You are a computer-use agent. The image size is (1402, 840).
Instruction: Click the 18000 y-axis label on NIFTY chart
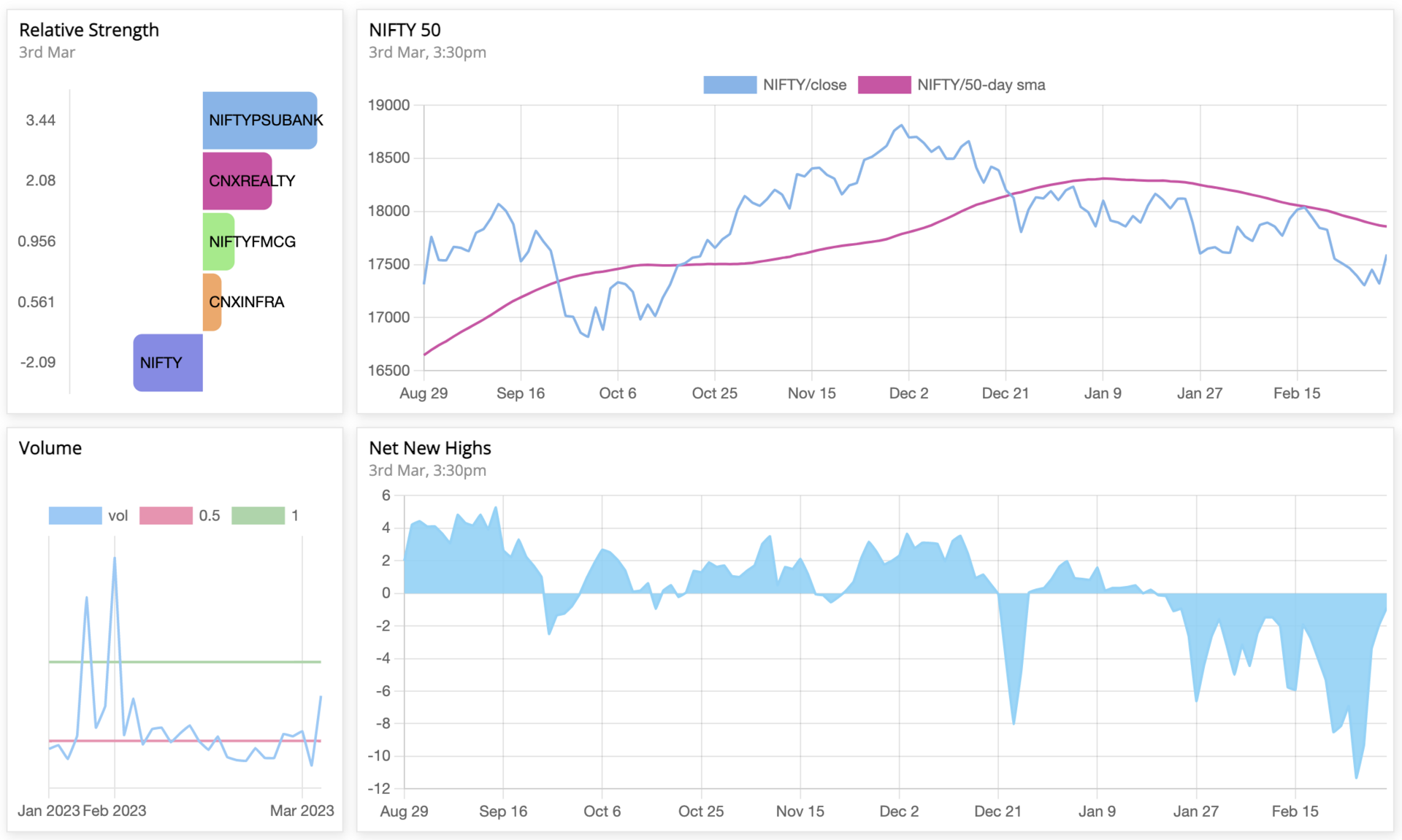[x=388, y=211]
